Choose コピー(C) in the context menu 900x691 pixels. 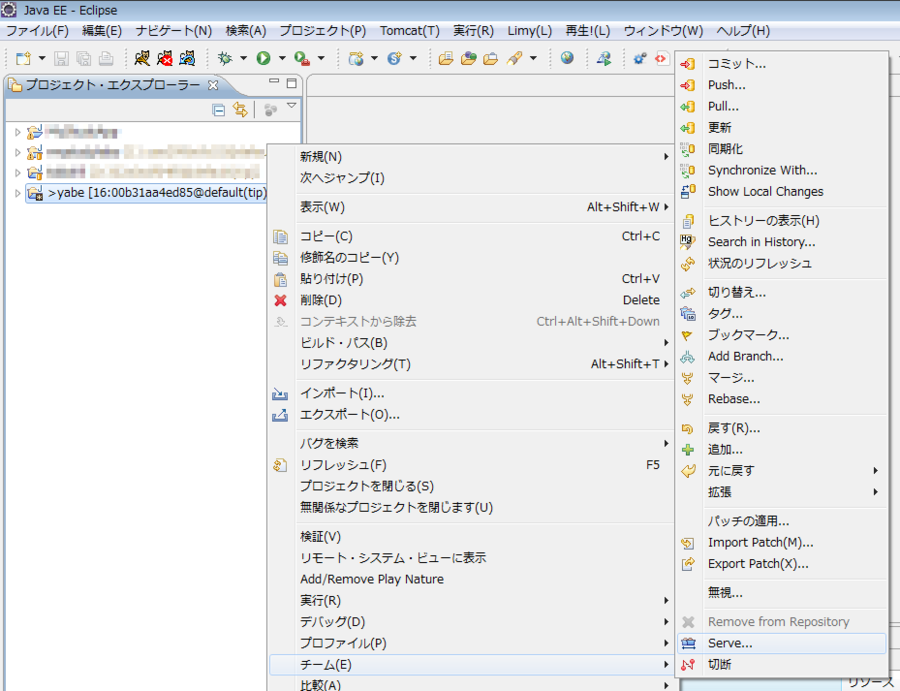(x=471, y=236)
